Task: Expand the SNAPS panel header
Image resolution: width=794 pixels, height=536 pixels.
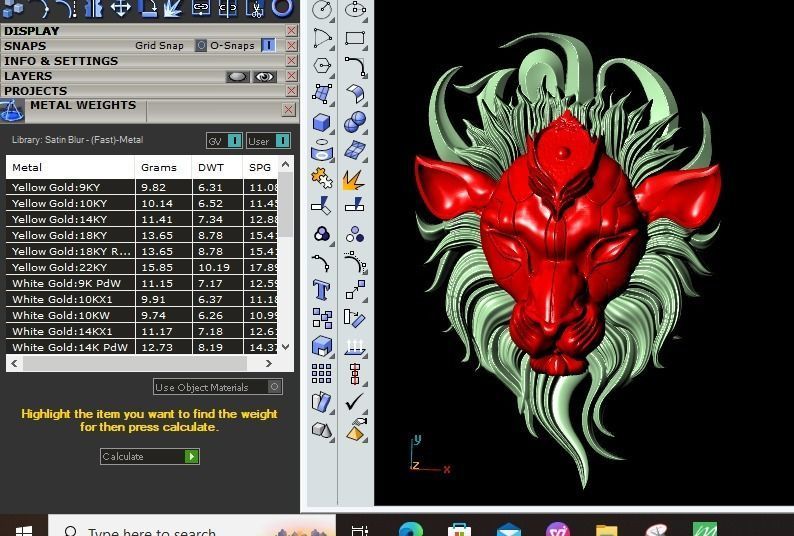Action: pos(25,46)
